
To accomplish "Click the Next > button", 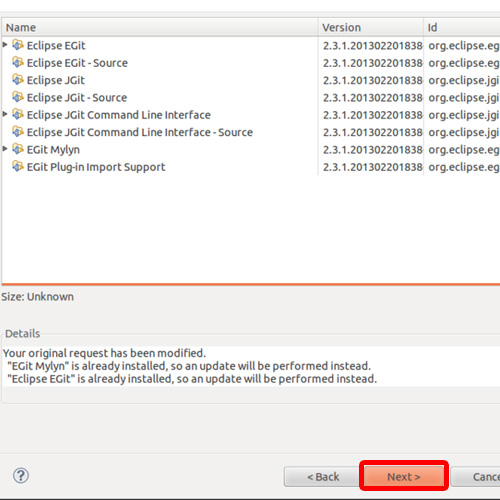I will coord(404,476).
